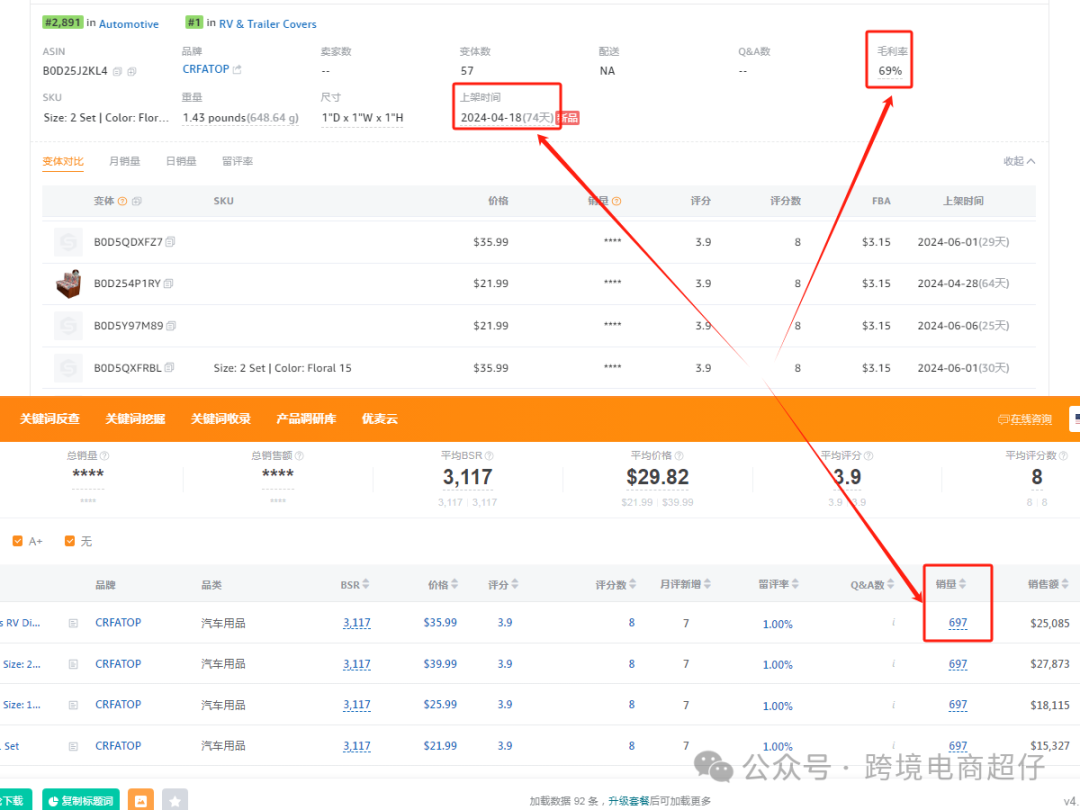The width and height of the screenshot is (1080, 810).
Task: Open detail icon in $39.99 CRFATOP row
Action: click(73, 665)
